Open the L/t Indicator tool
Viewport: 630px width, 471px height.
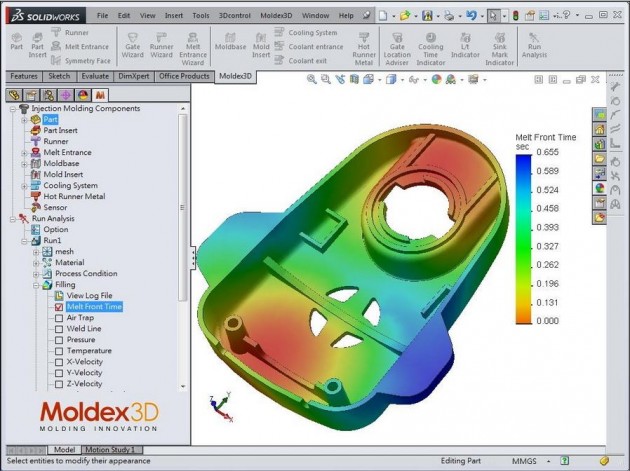(465, 46)
